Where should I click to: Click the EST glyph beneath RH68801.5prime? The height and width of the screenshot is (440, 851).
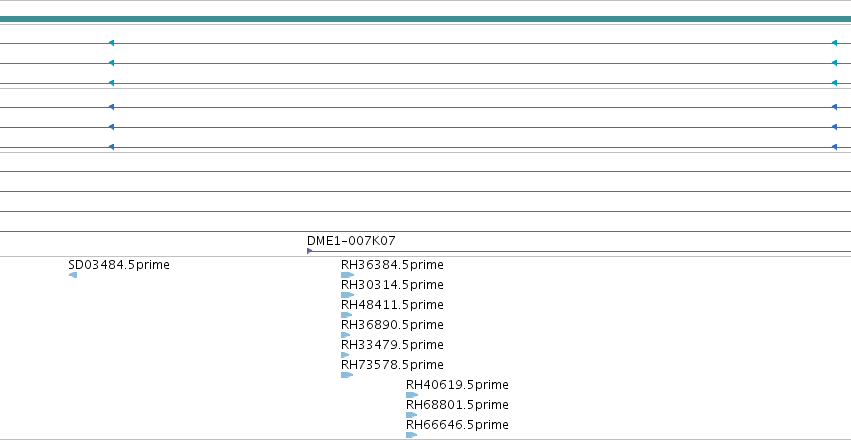(x=411, y=415)
